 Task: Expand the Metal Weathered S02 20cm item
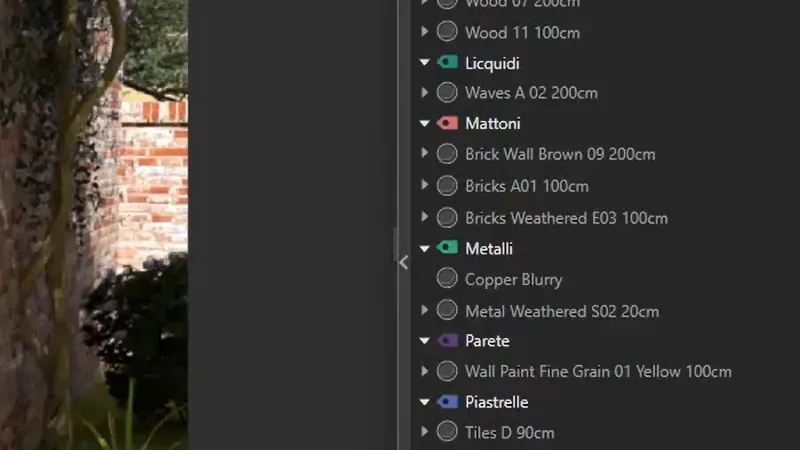pyautogui.click(x=424, y=310)
